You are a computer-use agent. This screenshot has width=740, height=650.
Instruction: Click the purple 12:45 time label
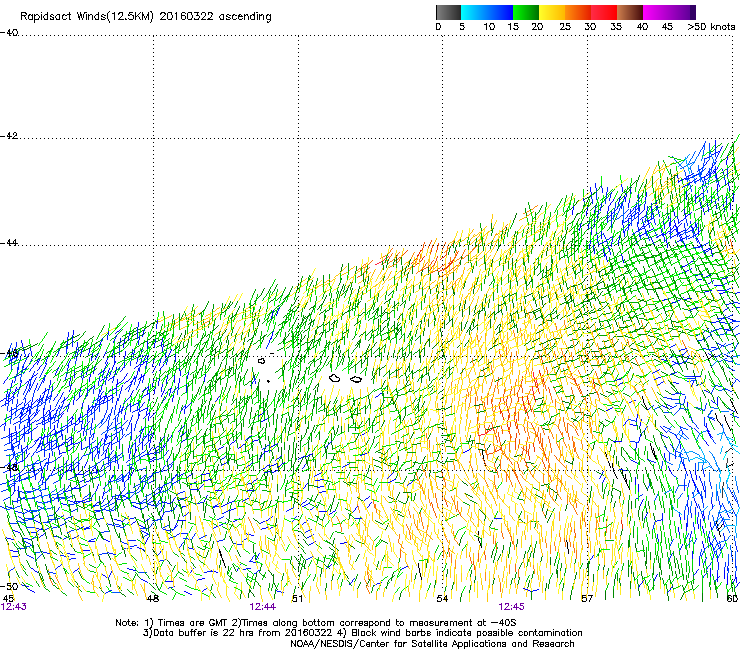click(512, 607)
